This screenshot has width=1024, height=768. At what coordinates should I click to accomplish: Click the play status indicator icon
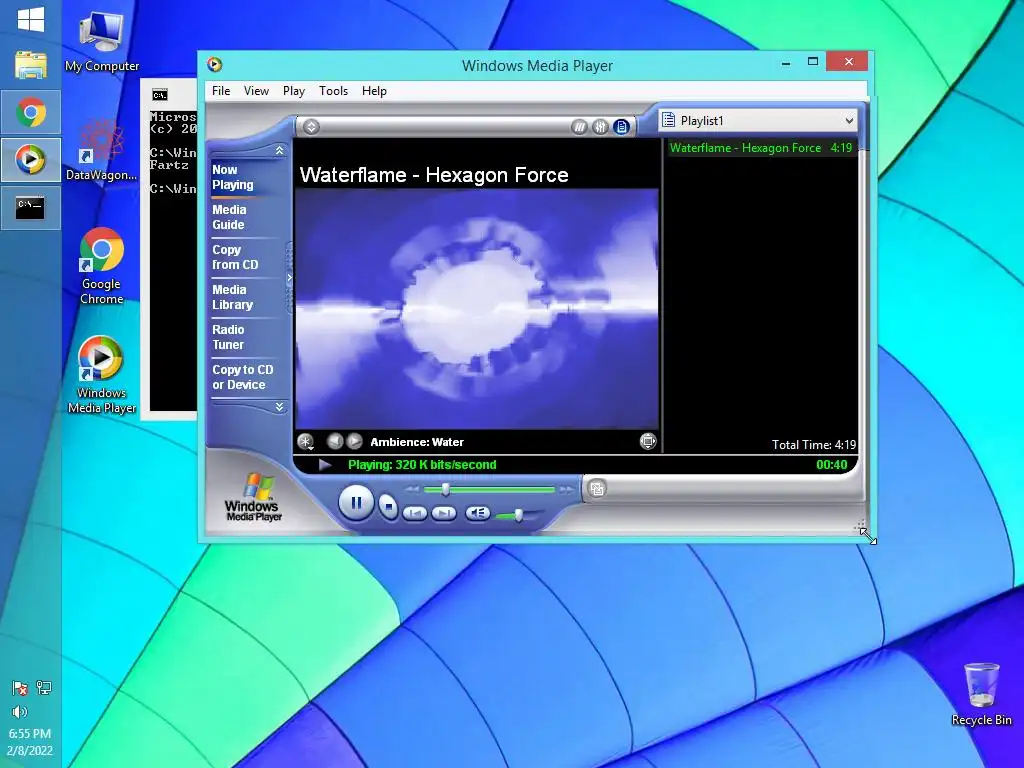pyautogui.click(x=325, y=465)
